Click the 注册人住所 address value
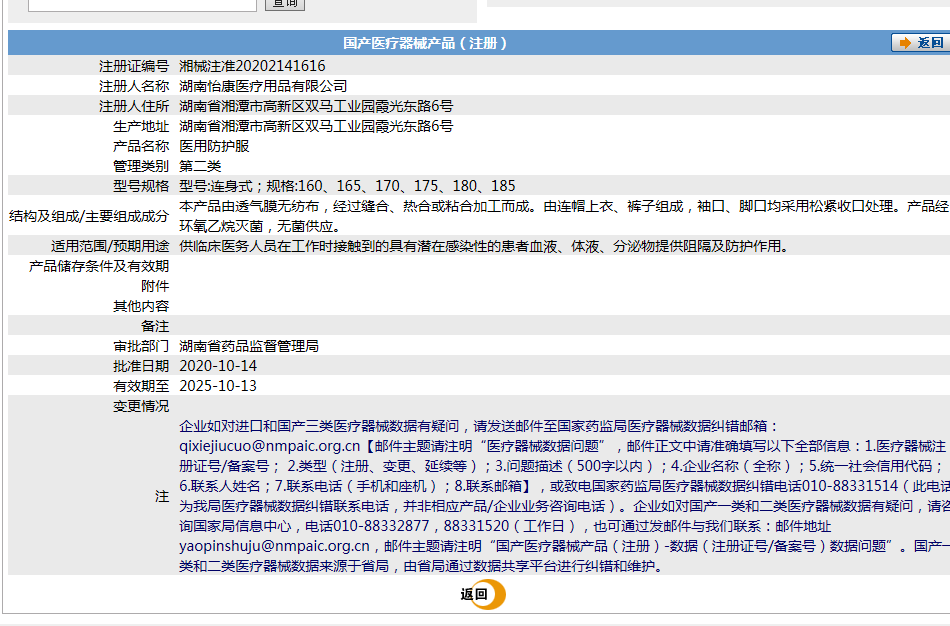Viewport: 950px width, 626px height. coord(316,106)
